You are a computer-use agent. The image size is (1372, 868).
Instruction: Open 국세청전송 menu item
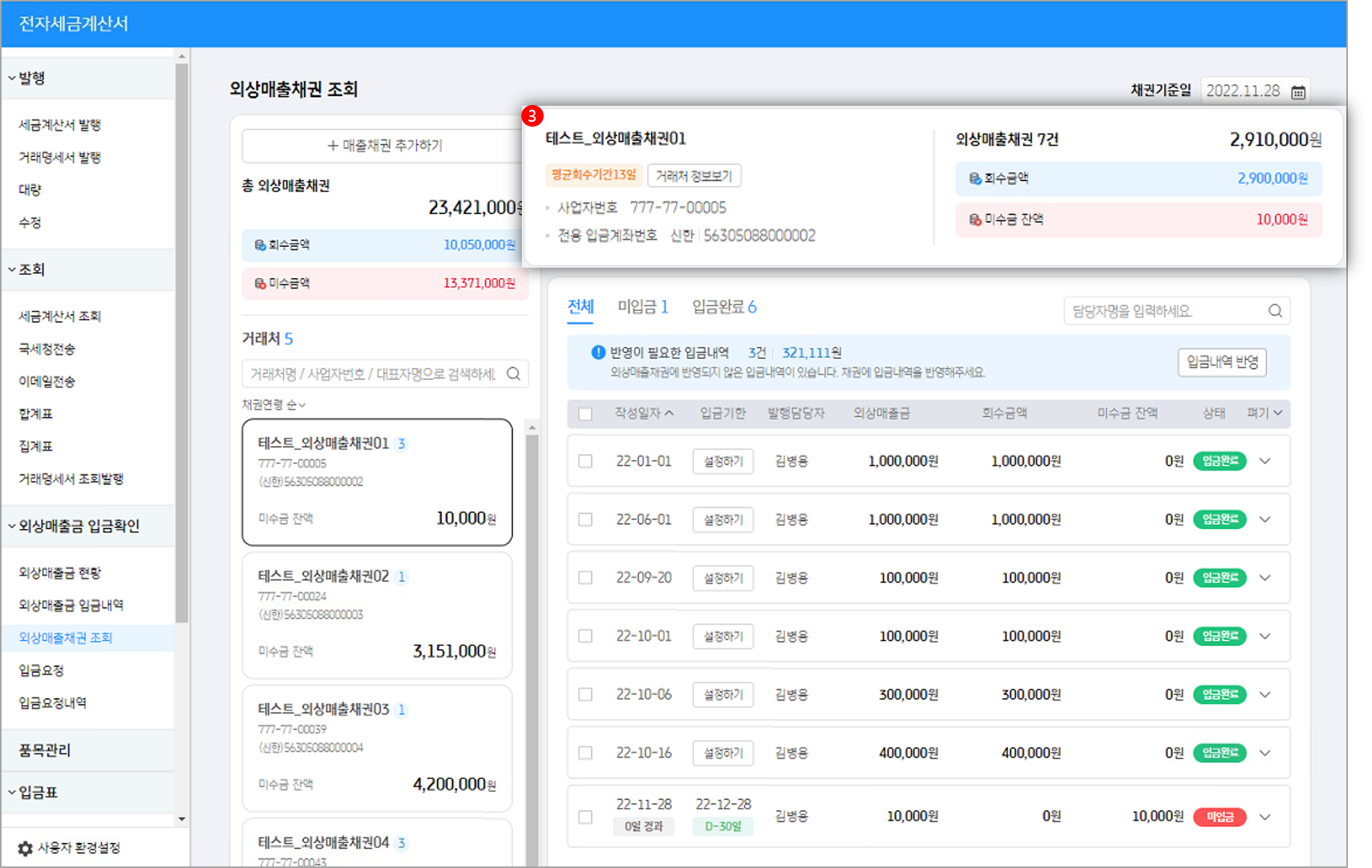[47, 349]
